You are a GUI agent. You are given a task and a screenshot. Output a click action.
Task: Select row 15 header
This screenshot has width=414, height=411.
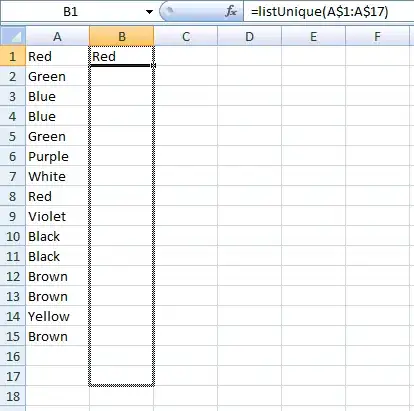point(13,336)
